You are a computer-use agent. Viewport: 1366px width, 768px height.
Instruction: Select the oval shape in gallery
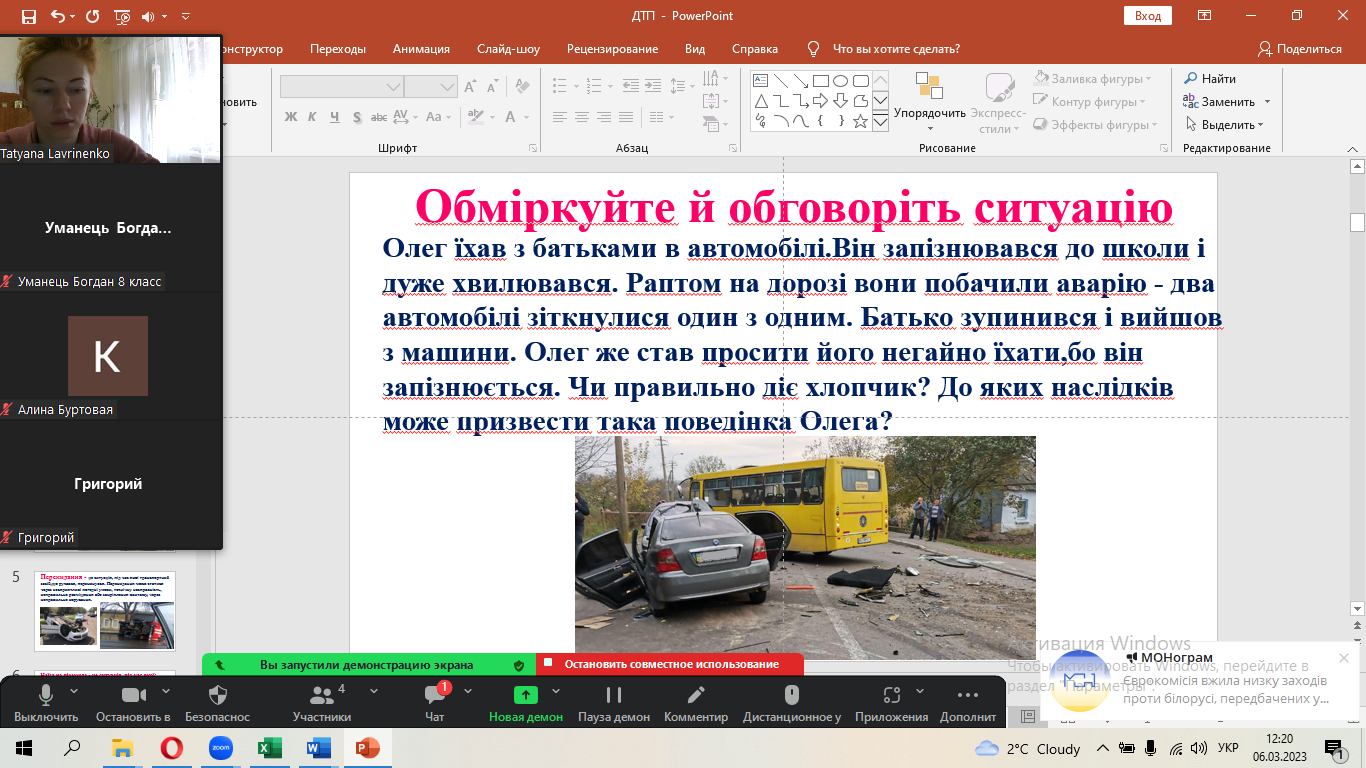click(x=840, y=81)
